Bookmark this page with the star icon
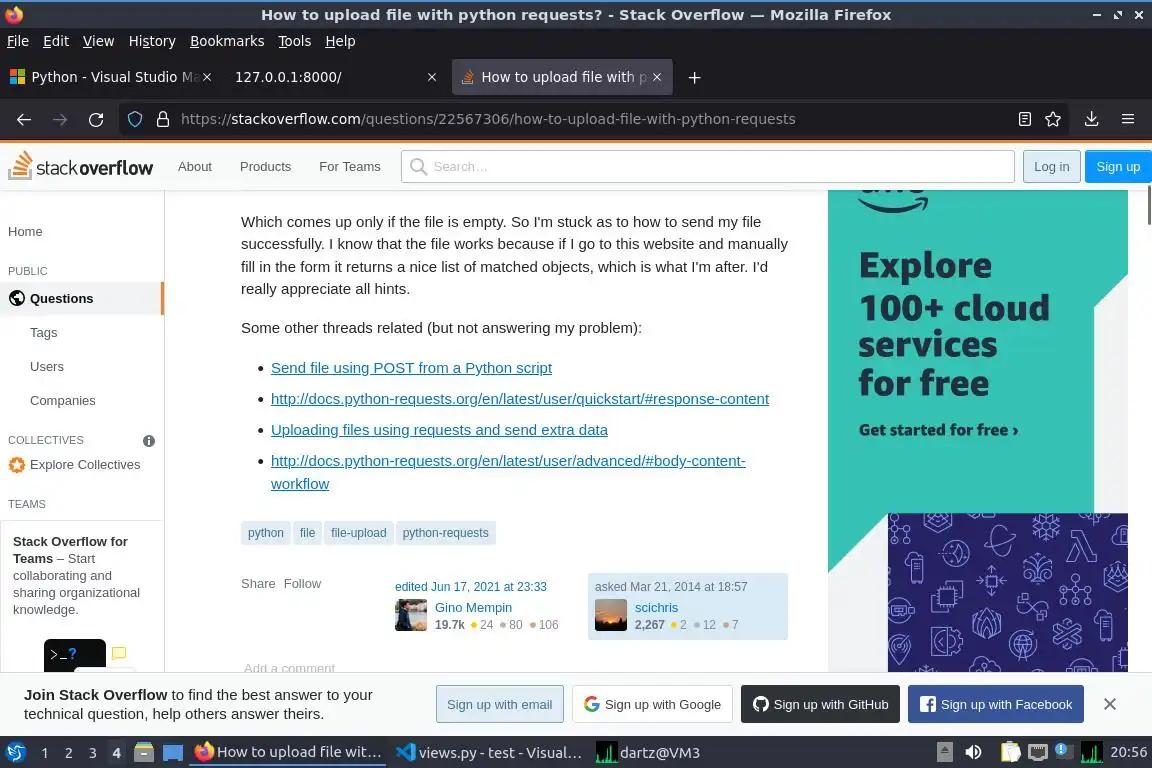This screenshot has width=1152, height=768. point(1053,119)
